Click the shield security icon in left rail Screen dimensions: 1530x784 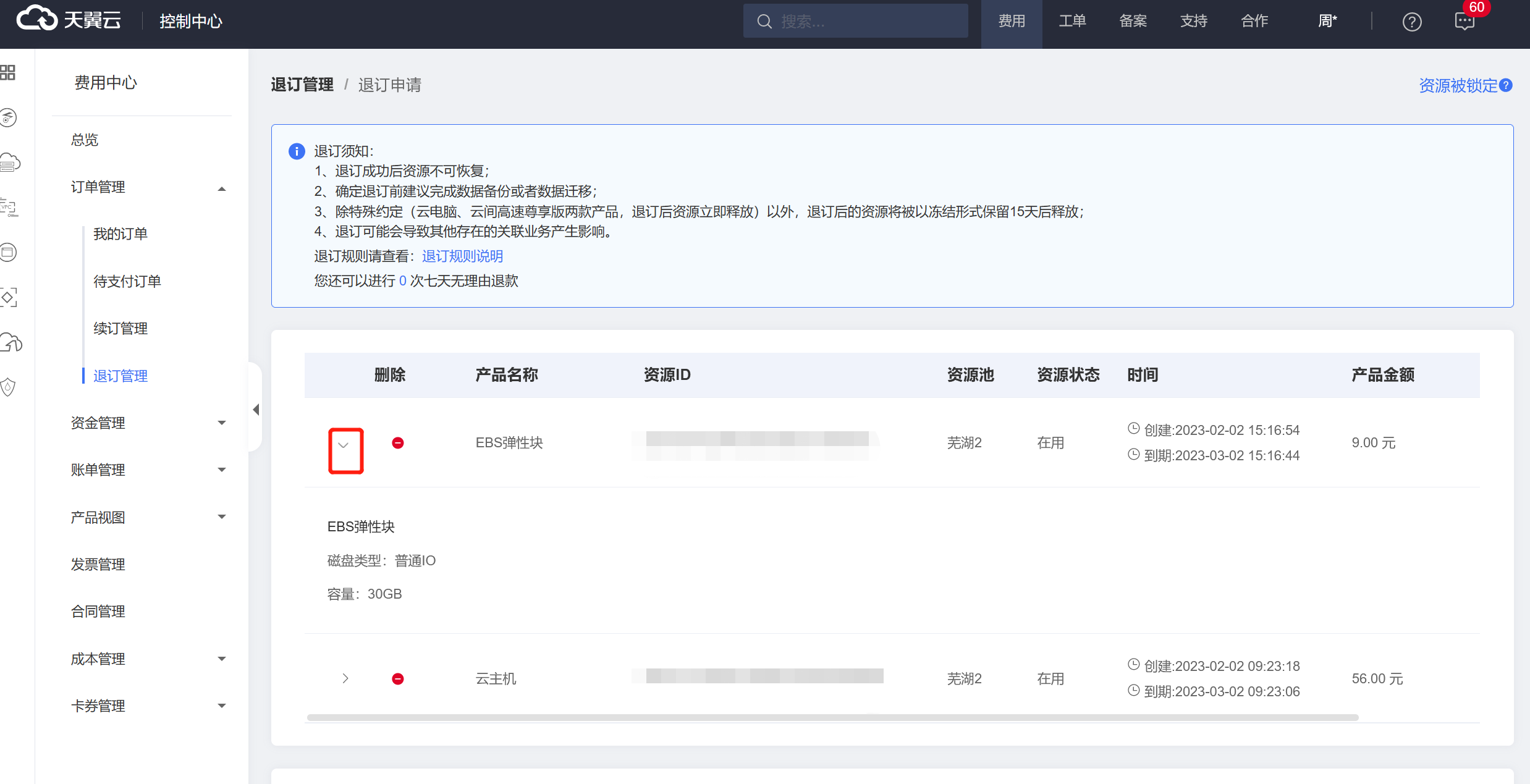[8, 387]
